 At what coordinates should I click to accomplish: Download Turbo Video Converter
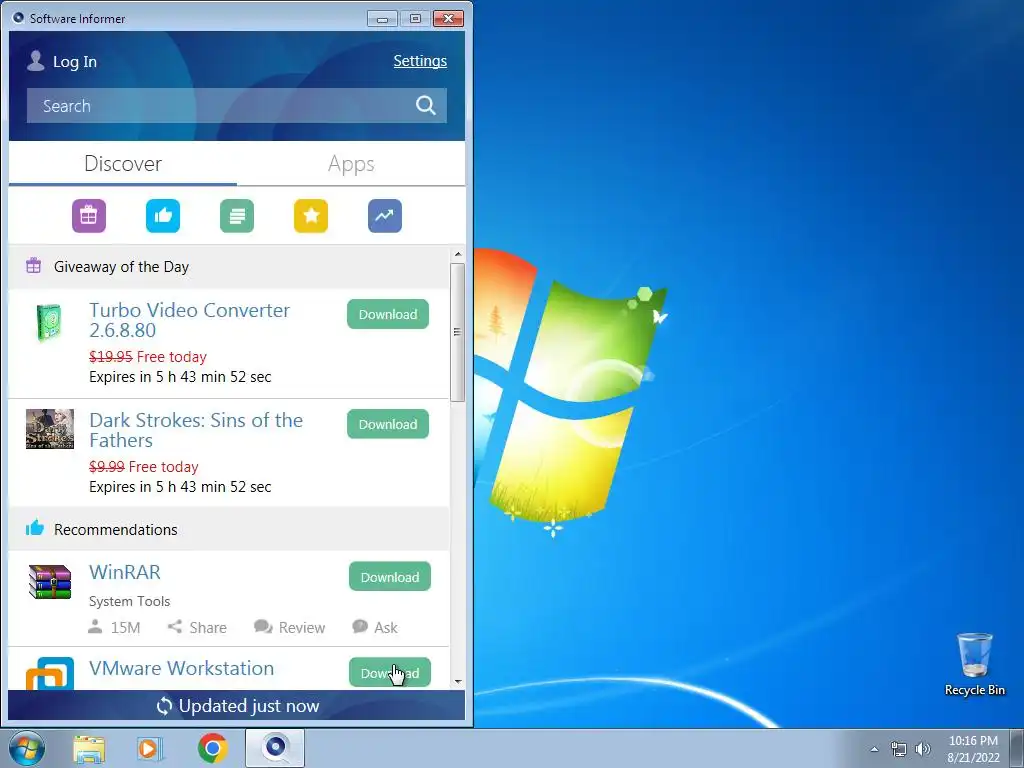(388, 314)
